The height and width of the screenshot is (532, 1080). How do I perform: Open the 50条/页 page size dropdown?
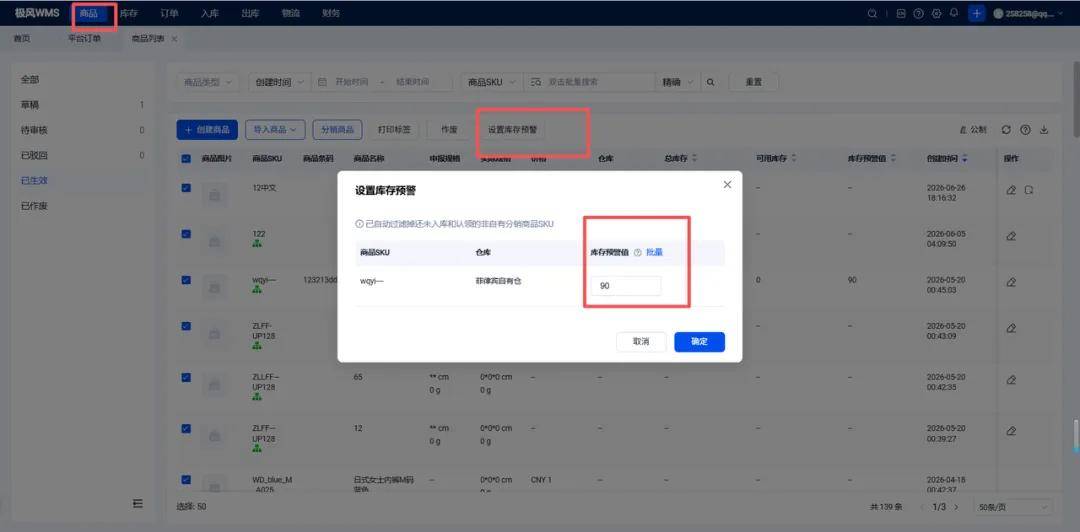pos(1012,507)
